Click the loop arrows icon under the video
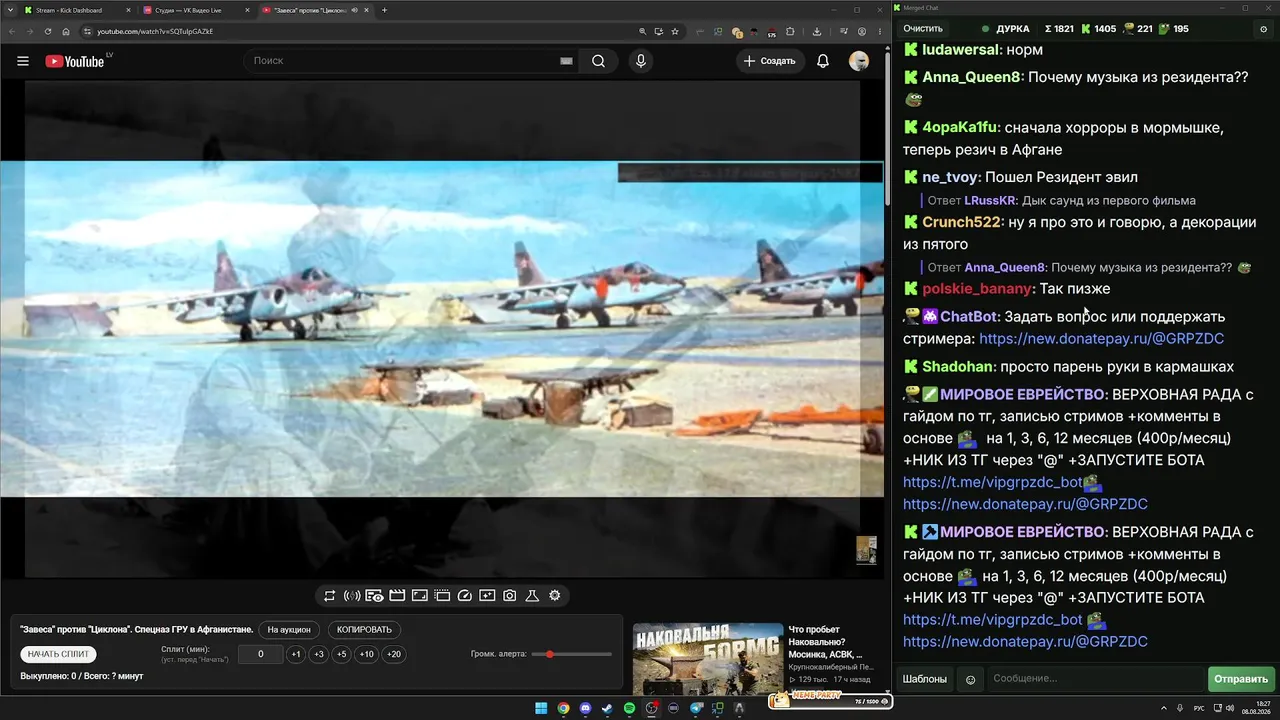 pyautogui.click(x=329, y=596)
